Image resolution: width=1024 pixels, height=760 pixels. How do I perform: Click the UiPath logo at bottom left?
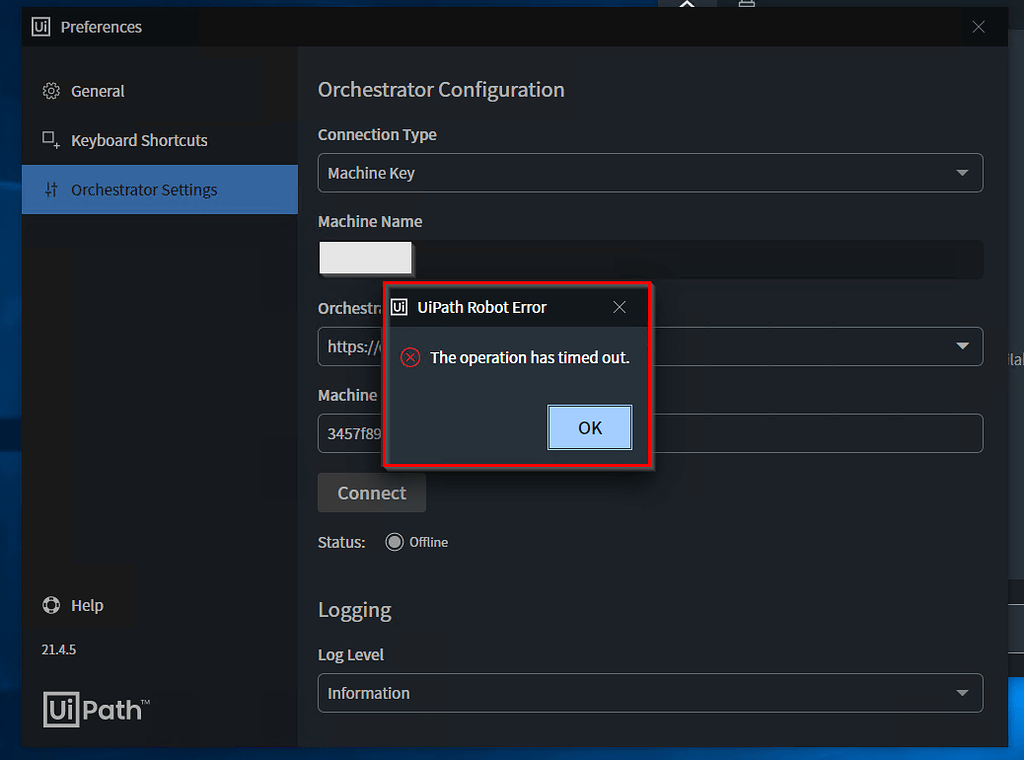coord(95,710)
